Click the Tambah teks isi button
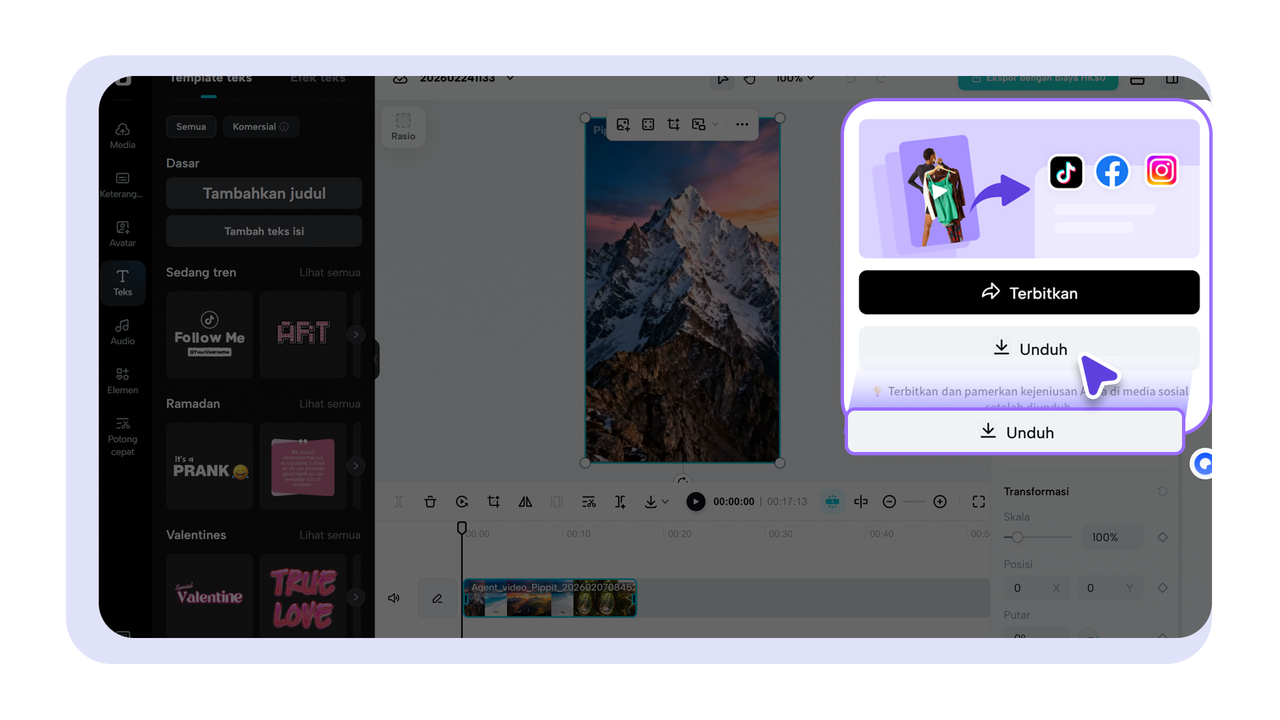 point(264,231)
